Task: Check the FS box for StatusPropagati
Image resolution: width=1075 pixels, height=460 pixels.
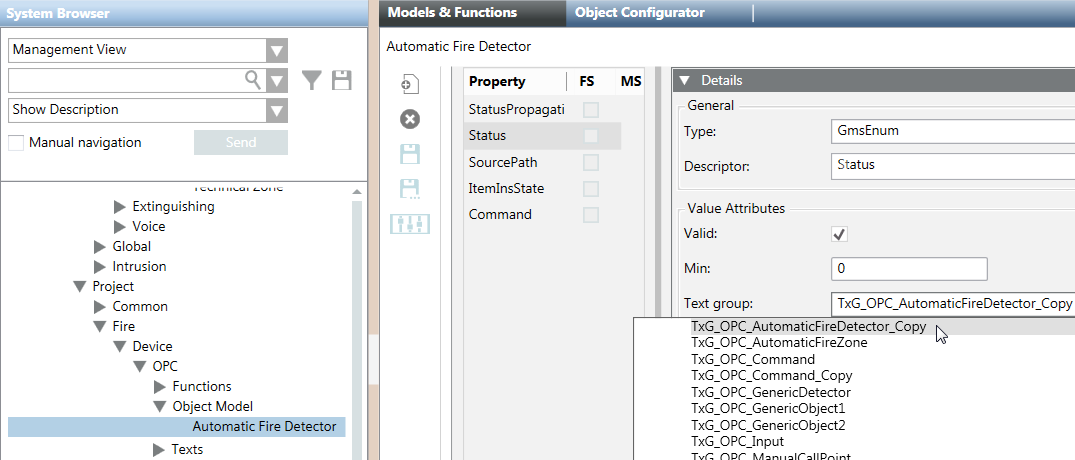Action: [591, 109]
